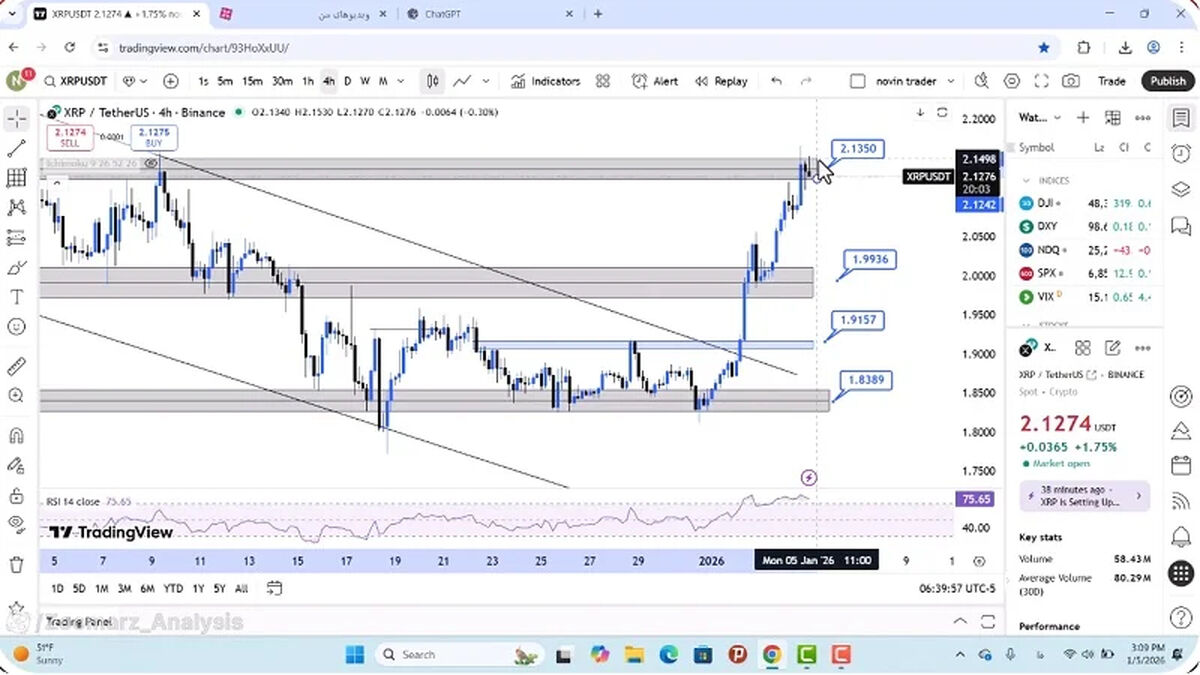Open Indicators dialog
The height and width of the screenshot is (675, 1200).
(x=545, y=81)
